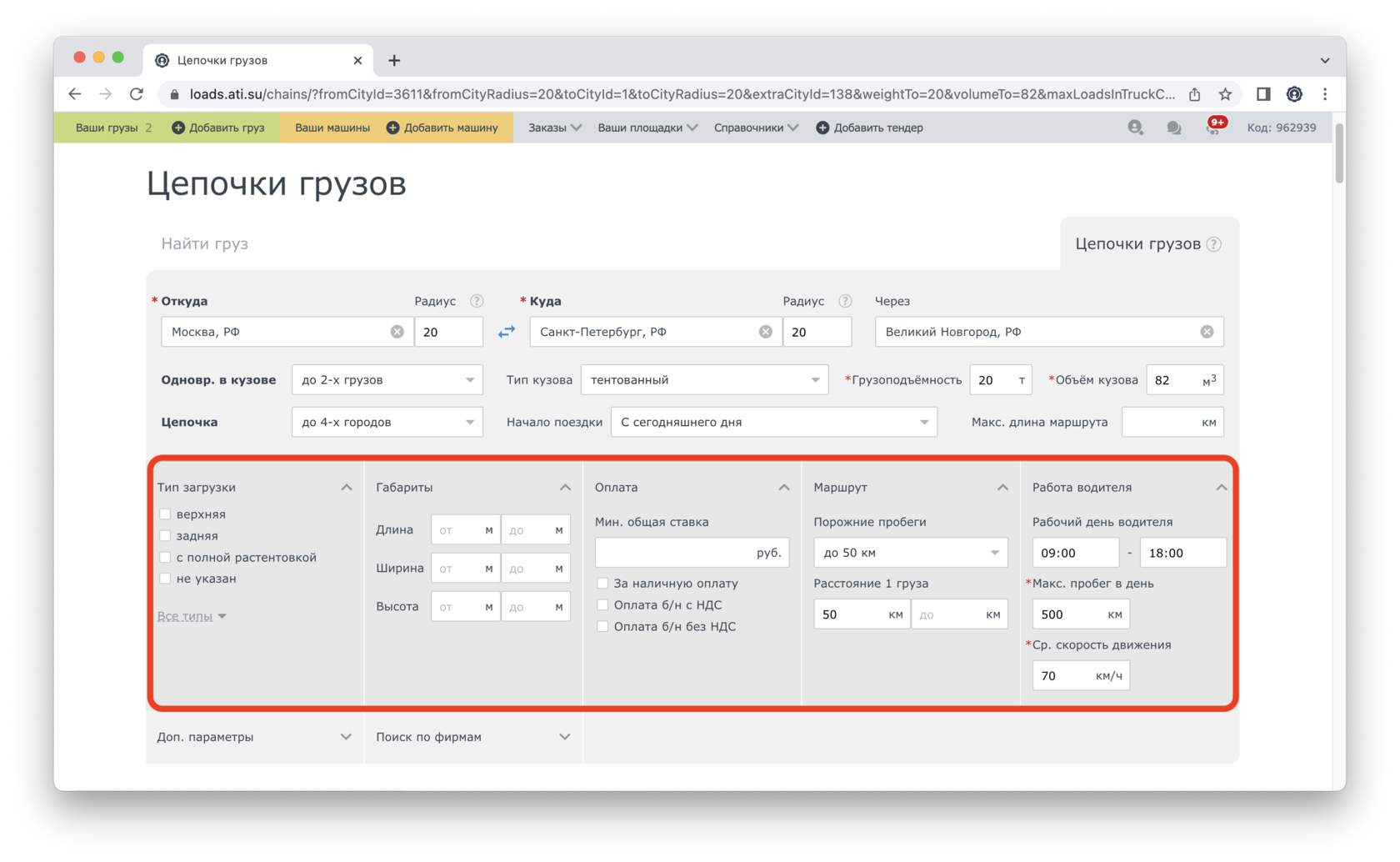The height and width of the screenshot is (862, 1400).
Task: Click the Добавить машину link
Action: 451,128
